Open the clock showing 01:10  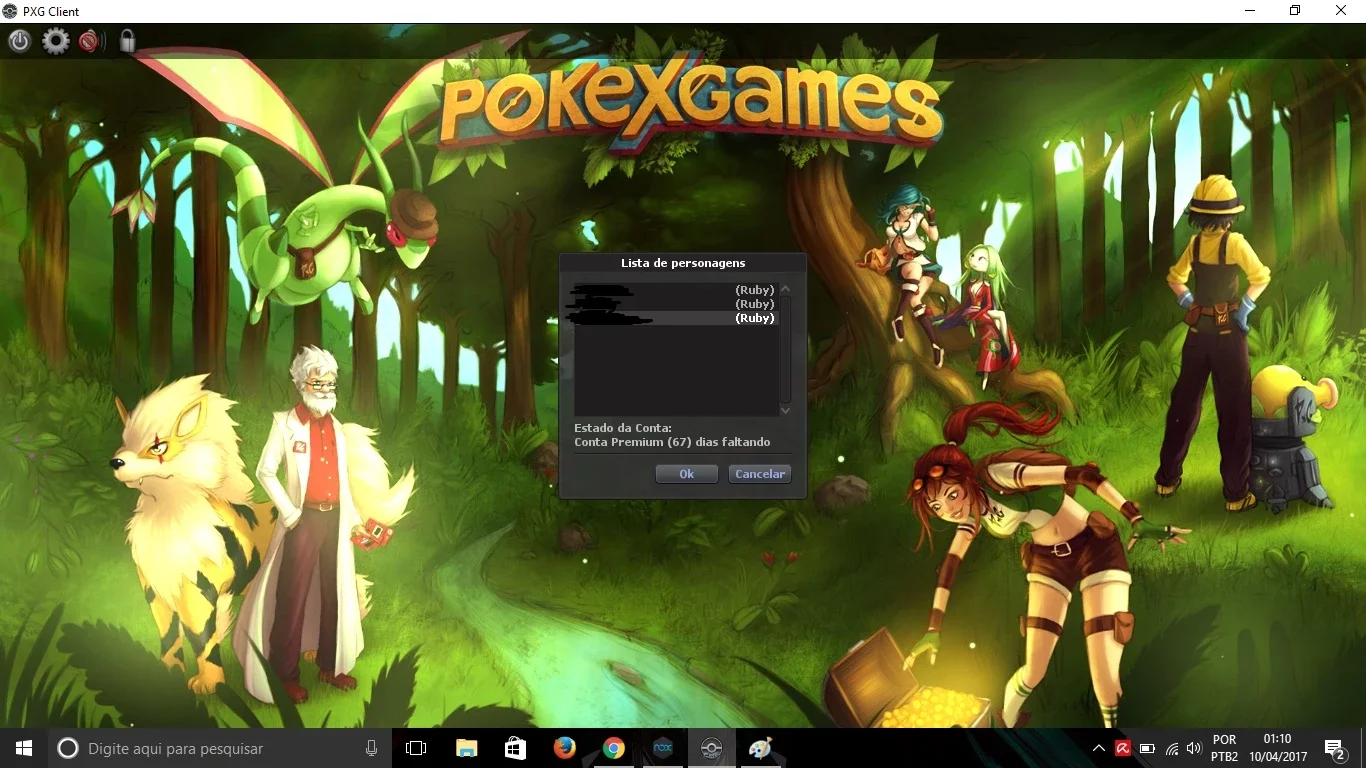point(1278,748)
